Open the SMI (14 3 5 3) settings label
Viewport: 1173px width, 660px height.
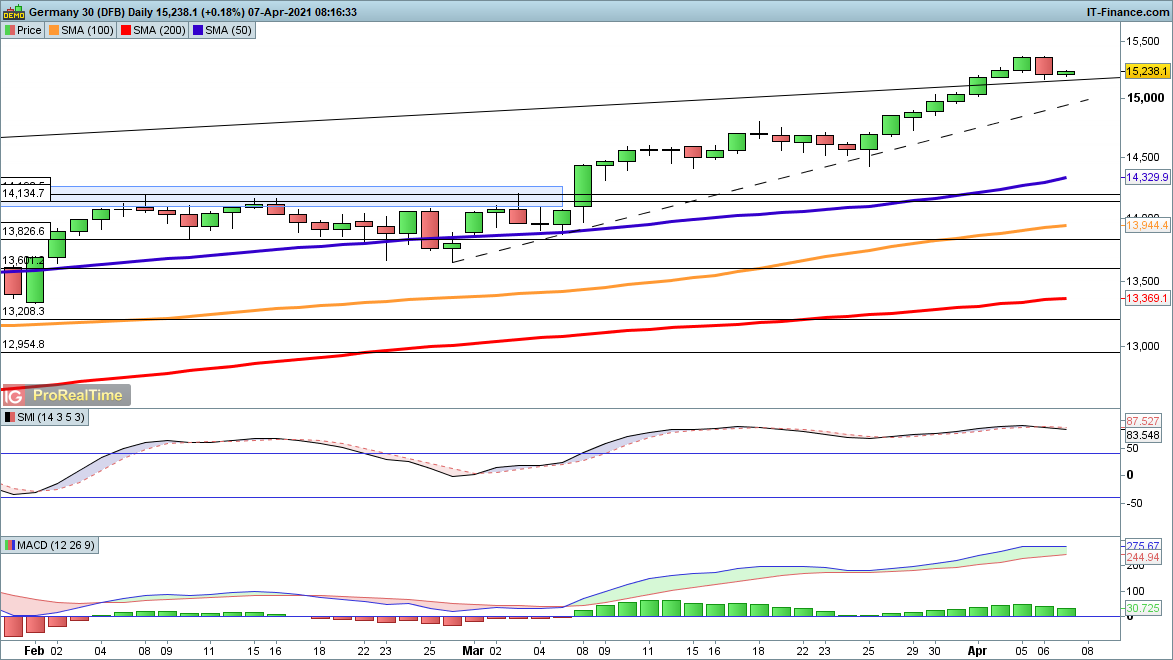[52, 417]
